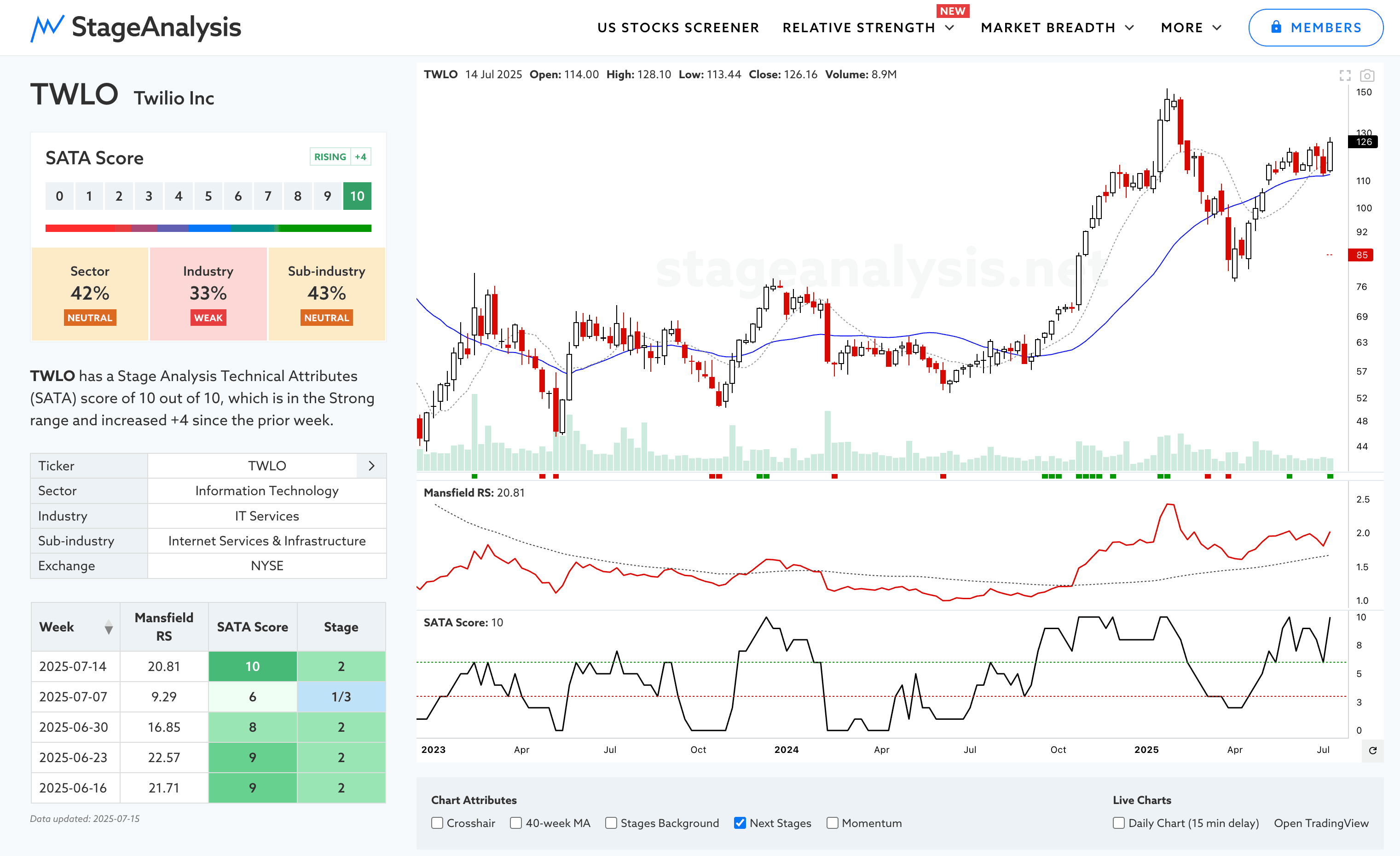Click 2024 on the time axis

[x=787, y=750]
